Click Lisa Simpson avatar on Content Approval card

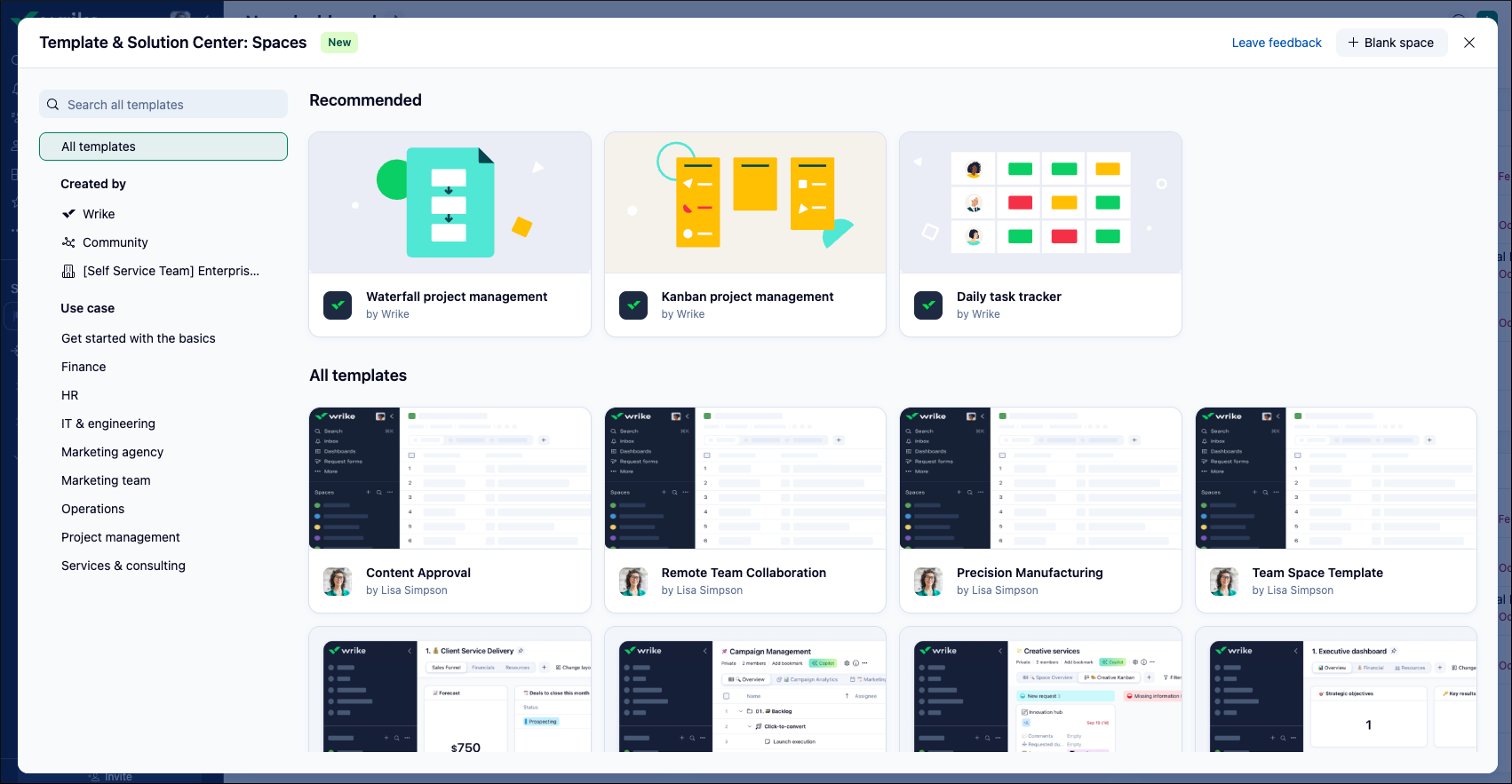(x=338, y=582)
